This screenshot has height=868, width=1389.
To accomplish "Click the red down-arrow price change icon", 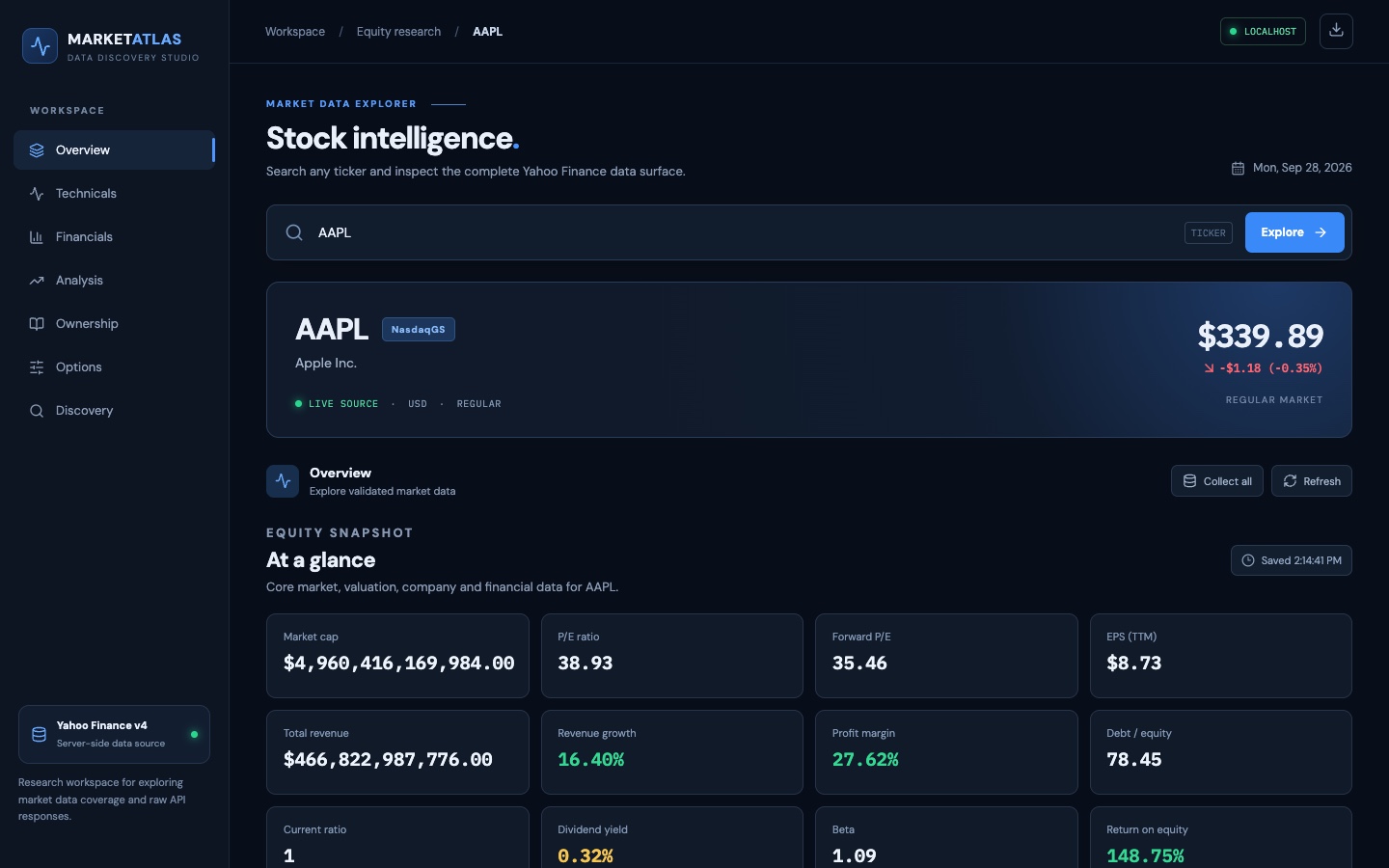I will tap(1209, 368).
